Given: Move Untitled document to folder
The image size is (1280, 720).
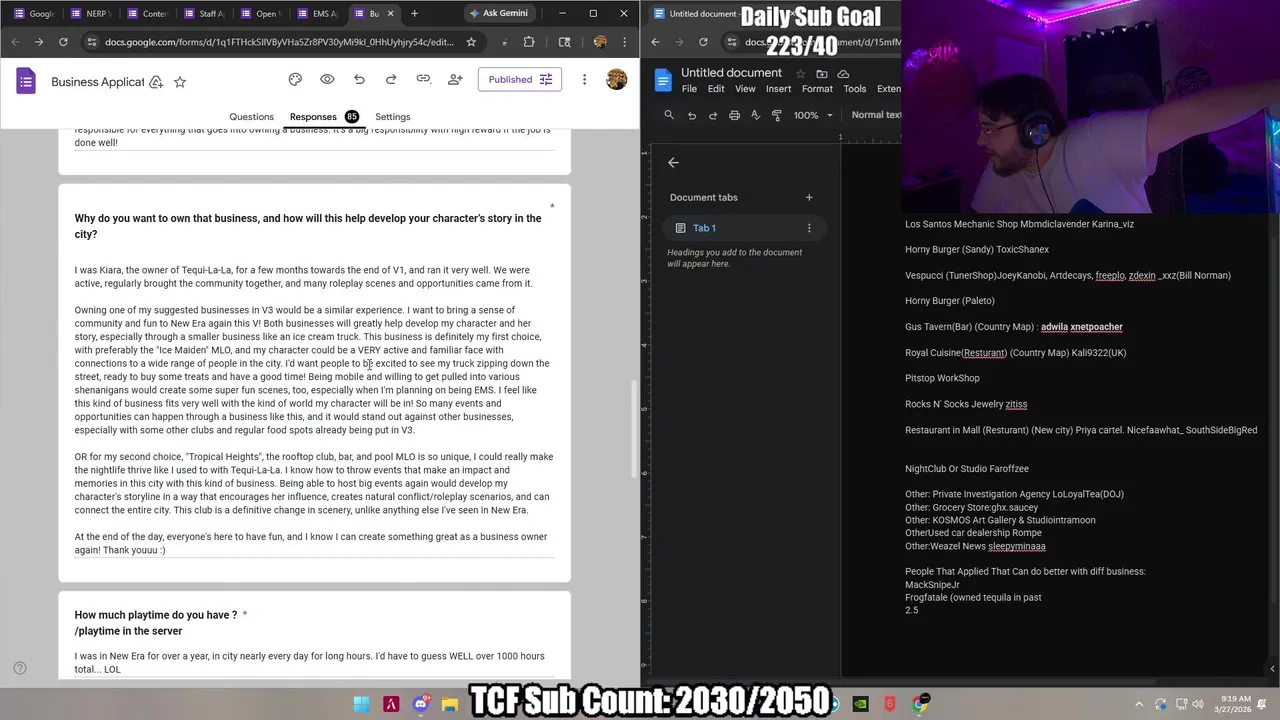Looking at the screenshot, I should point(822,74).
